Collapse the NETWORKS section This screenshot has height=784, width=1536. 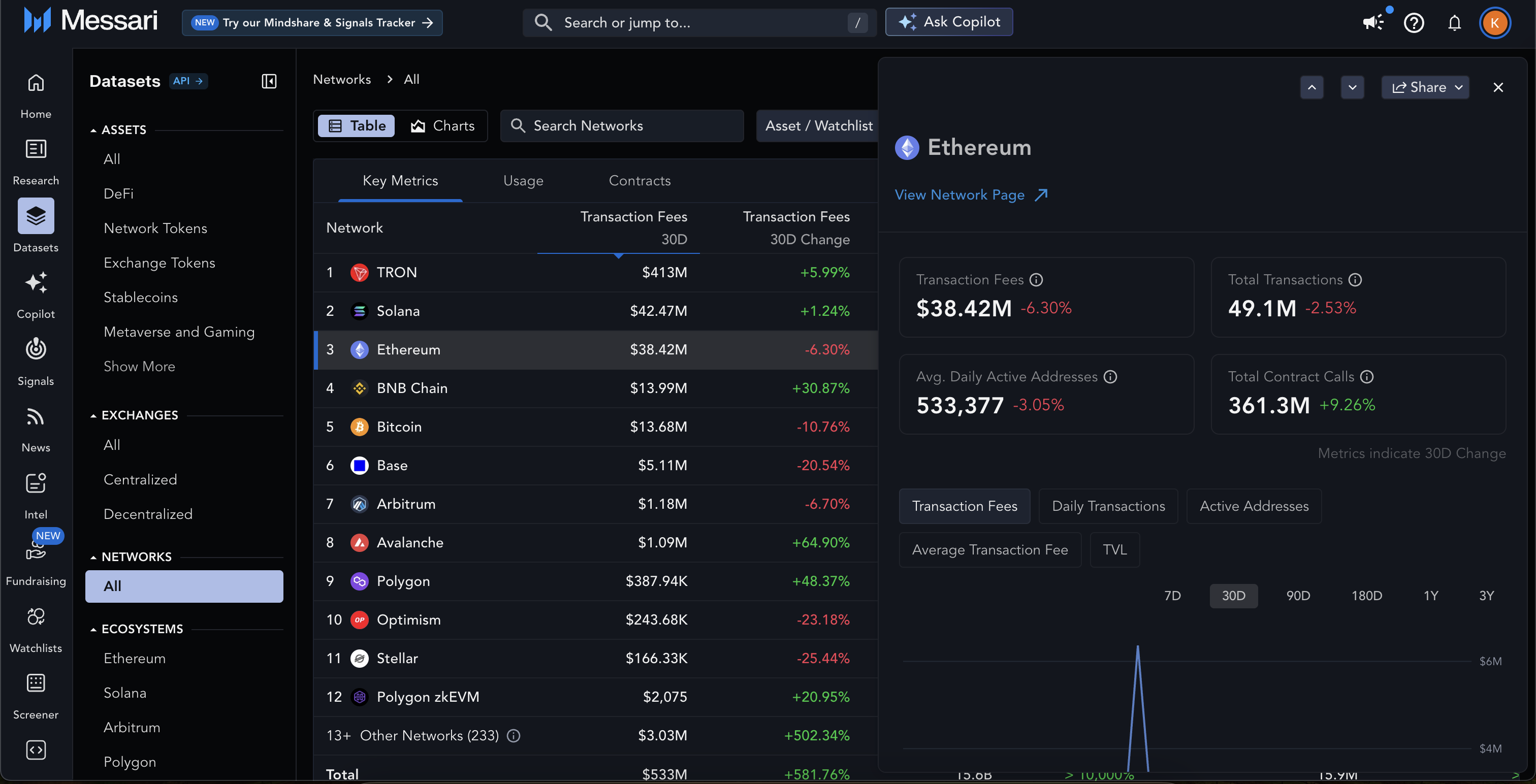click(x=131, y=557)
